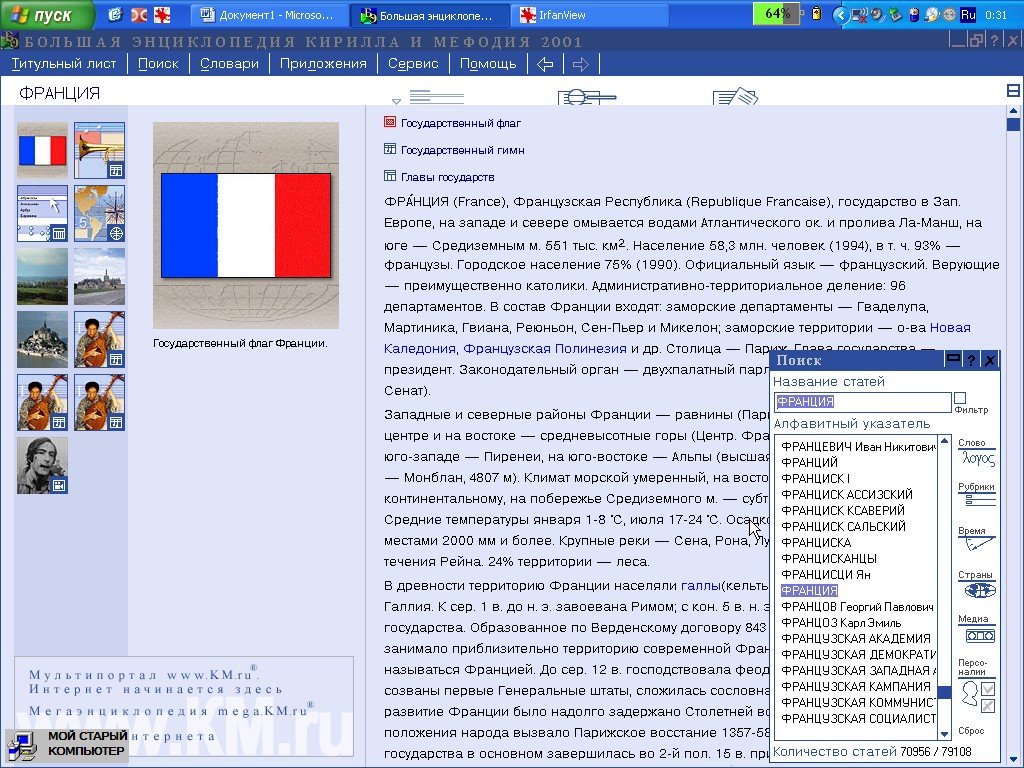The width and height of the screenshot is (1024, 768).
Task: Collapse the article panel using top-right minus button
Action: click(x=1013, y=91)
